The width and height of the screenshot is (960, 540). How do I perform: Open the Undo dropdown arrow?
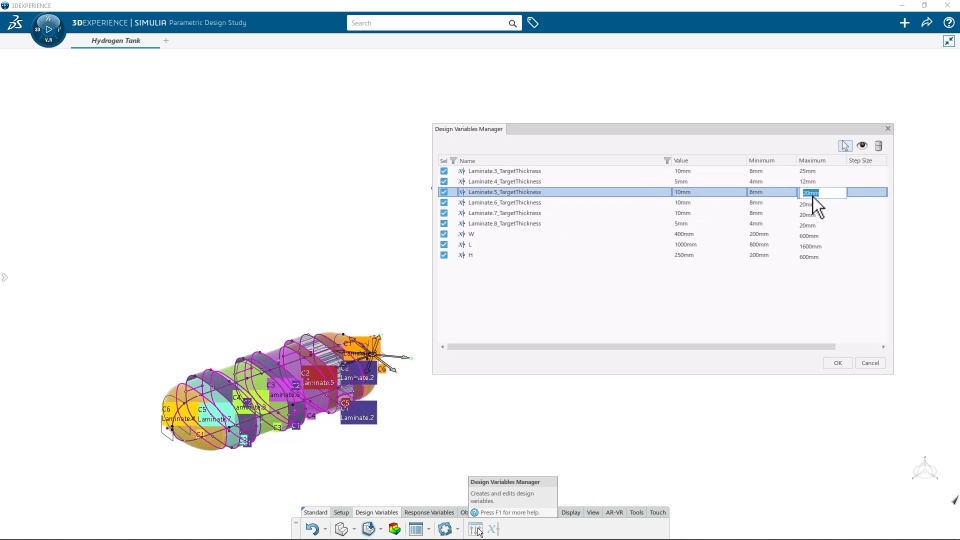tap(324, 530)
